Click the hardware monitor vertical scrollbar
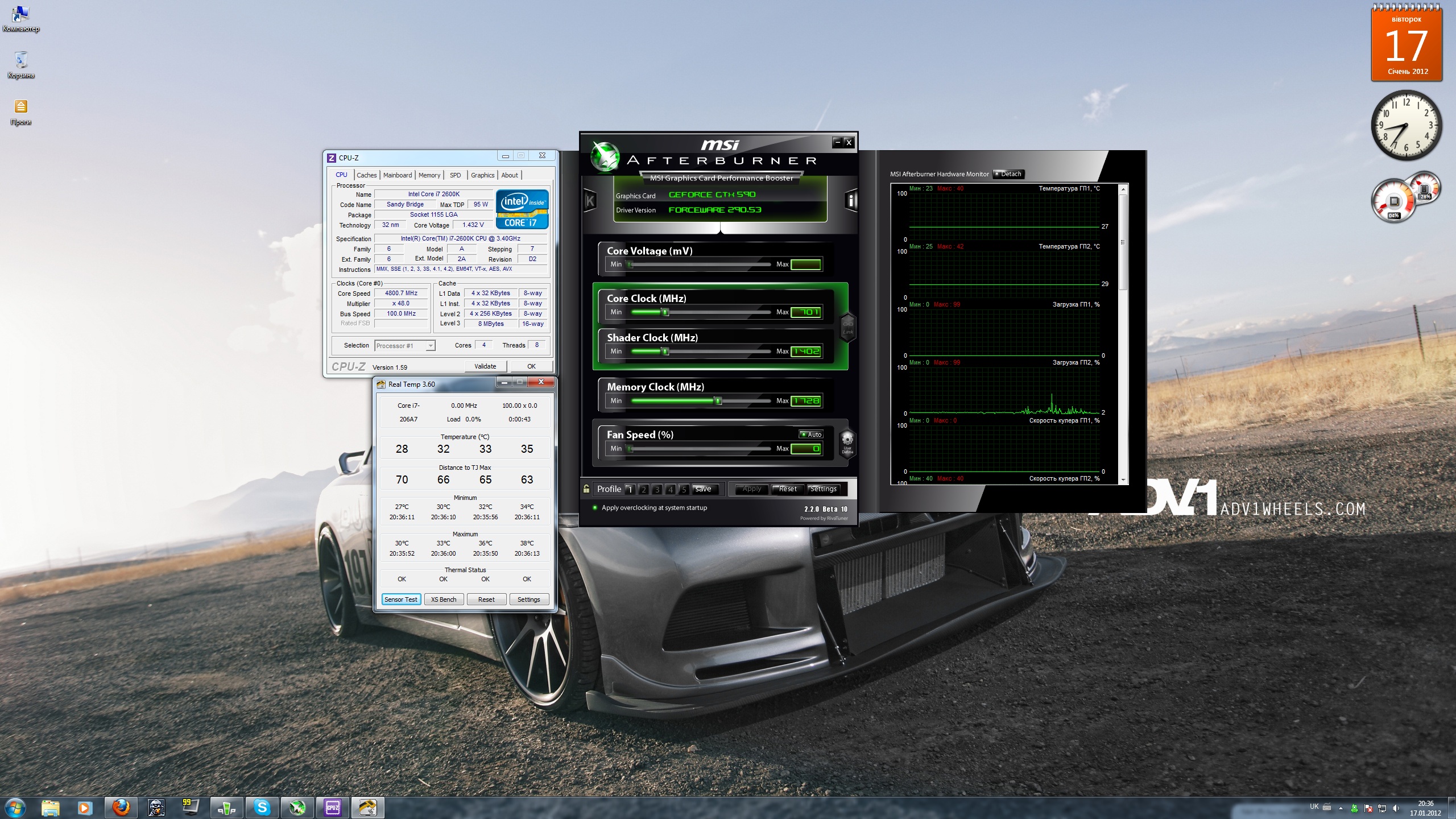 (1123, 242)
